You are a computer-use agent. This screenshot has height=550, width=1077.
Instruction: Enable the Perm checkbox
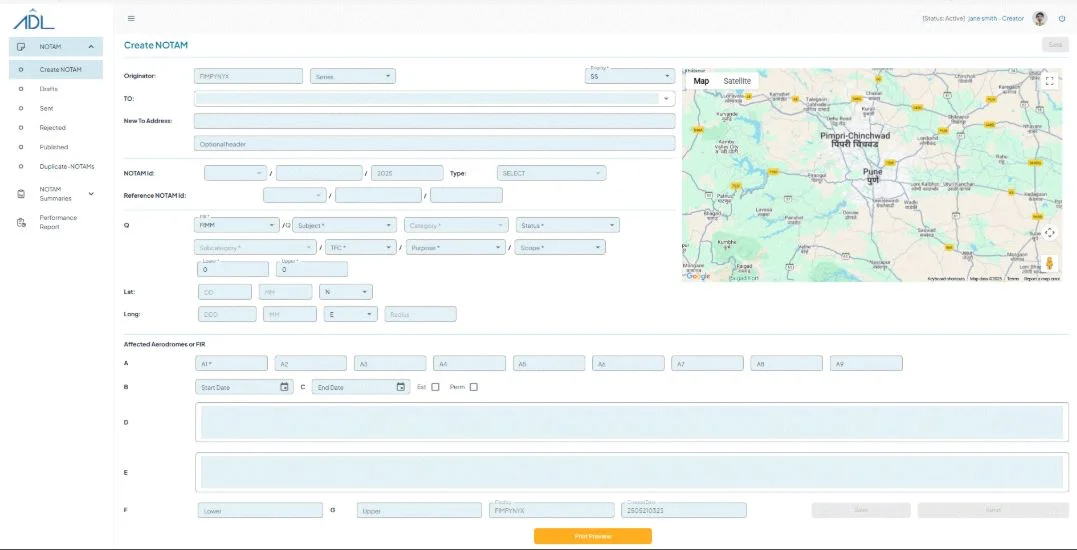pos(473,387)
